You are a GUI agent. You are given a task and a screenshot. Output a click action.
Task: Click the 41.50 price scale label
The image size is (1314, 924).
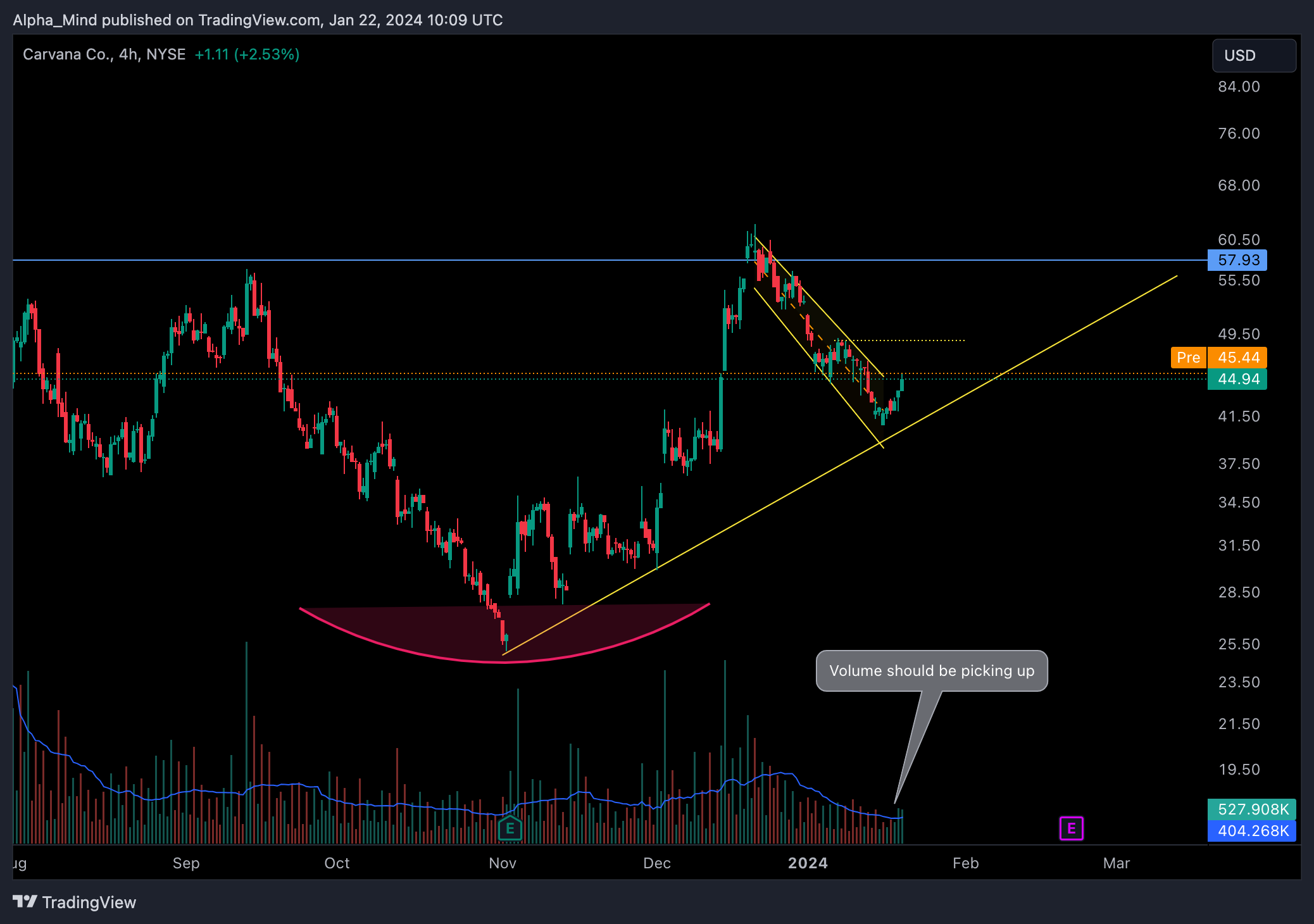(x=1239, y=416)
